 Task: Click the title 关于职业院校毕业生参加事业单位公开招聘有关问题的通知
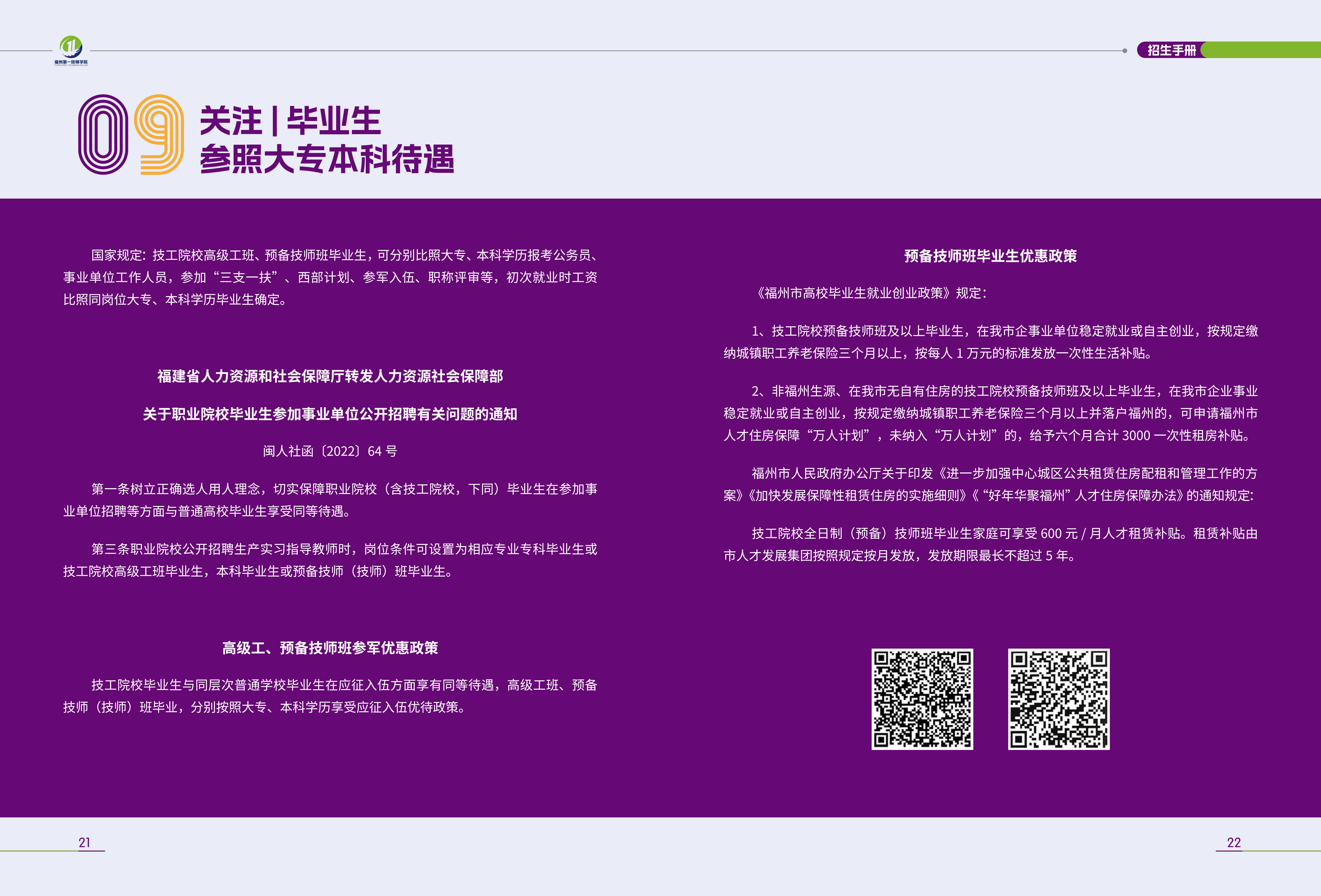click(330, 414)
